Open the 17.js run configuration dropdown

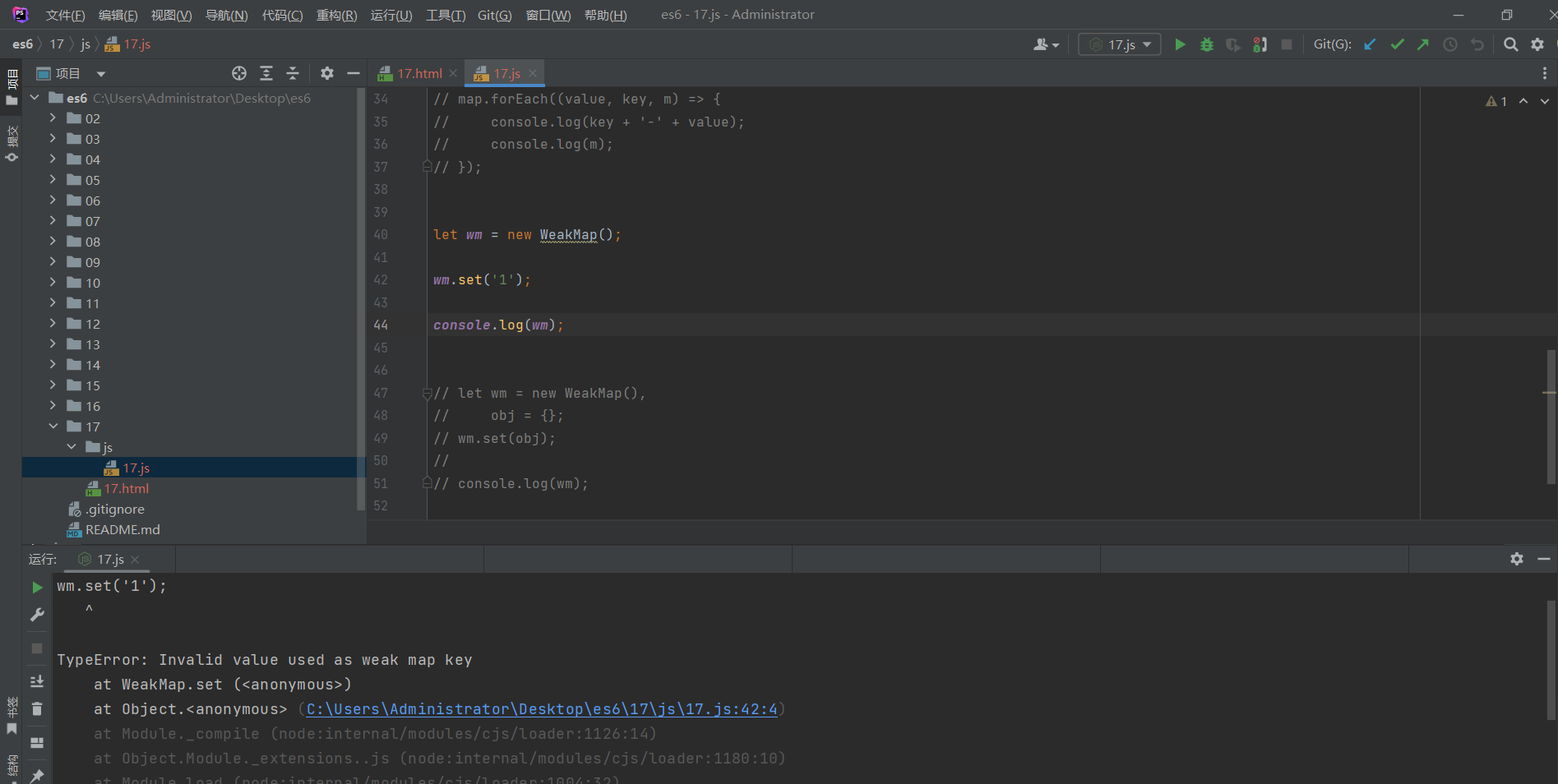coord(1120,44)
